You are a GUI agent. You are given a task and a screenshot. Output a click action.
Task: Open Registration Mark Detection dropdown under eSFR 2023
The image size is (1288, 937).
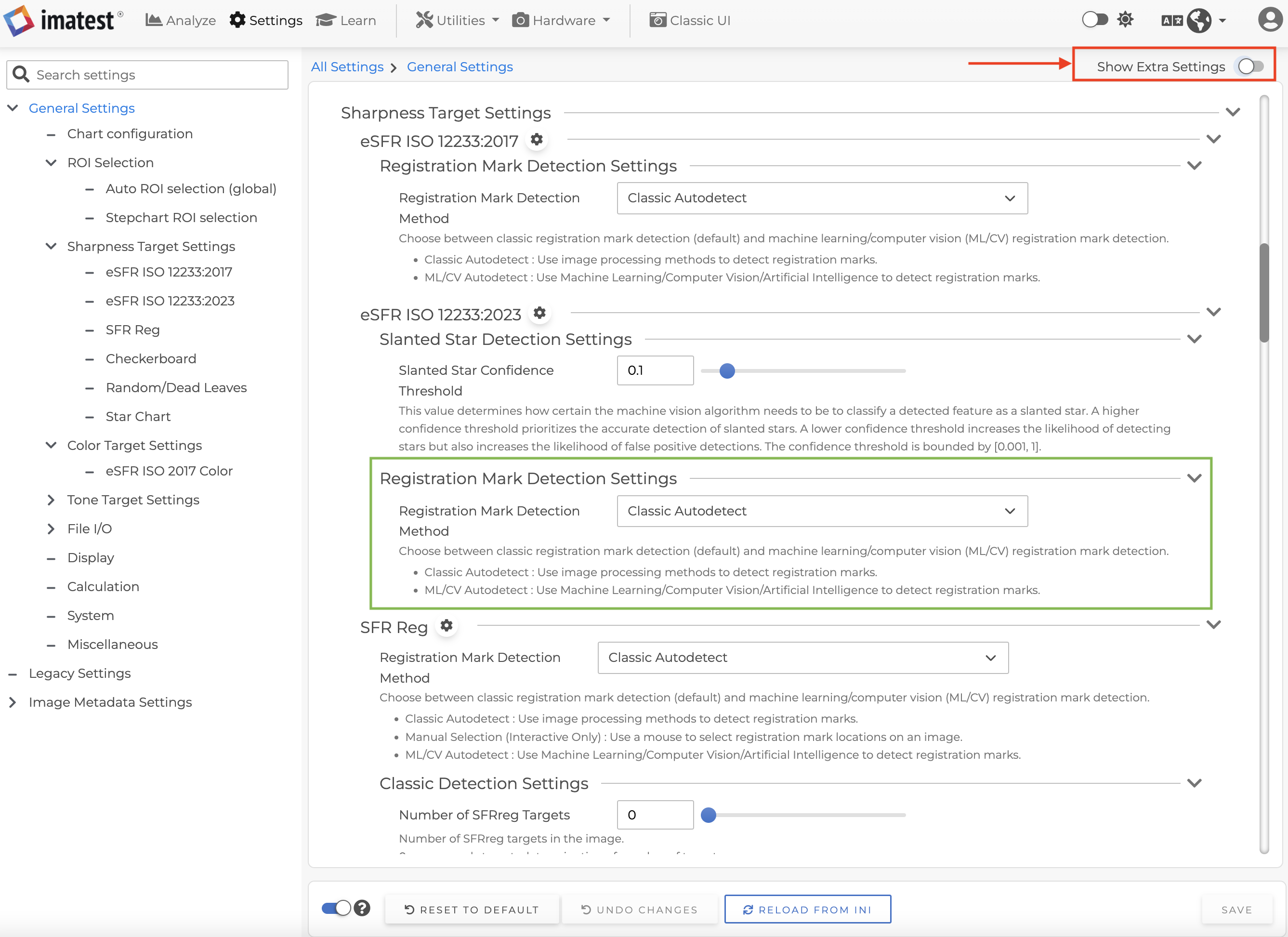coord(822,511)
